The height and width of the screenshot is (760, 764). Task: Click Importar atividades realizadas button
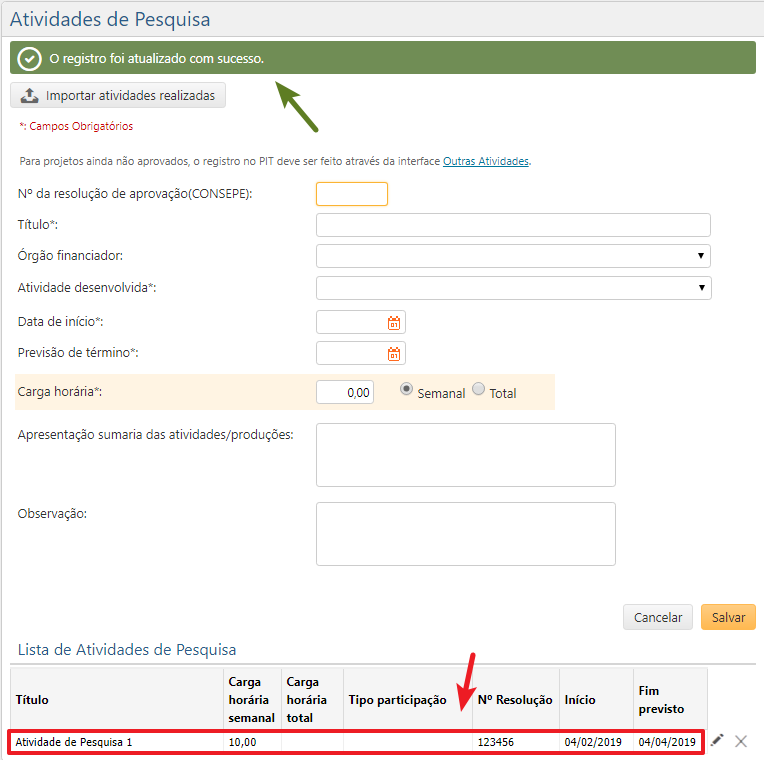118,95
